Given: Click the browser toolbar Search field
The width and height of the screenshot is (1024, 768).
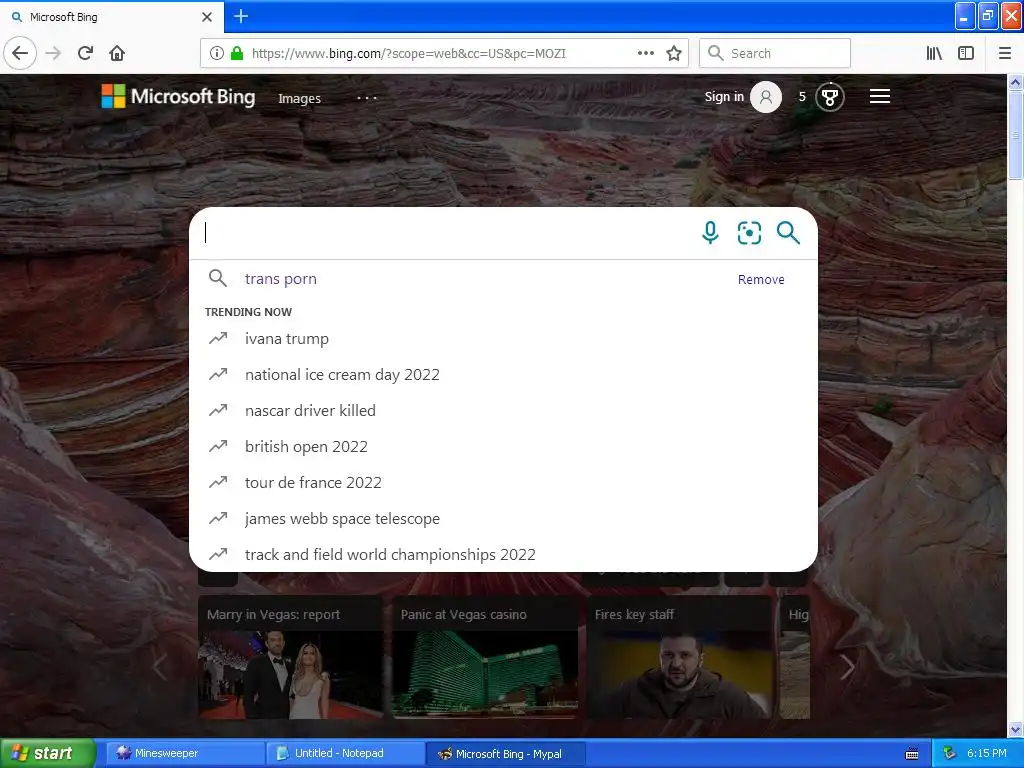Looking at the screenshot, I should point(775,53).
